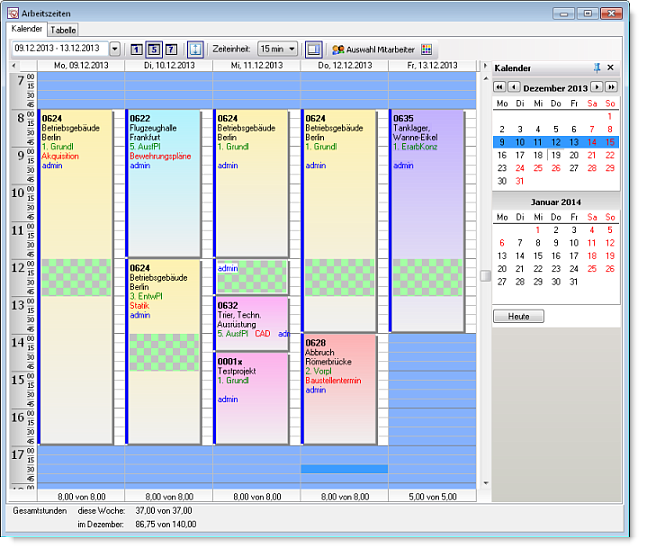This screenshot has height=552, width=645.
Task: Switch to 5-day work week view
Action: click(x=154, y=48)
